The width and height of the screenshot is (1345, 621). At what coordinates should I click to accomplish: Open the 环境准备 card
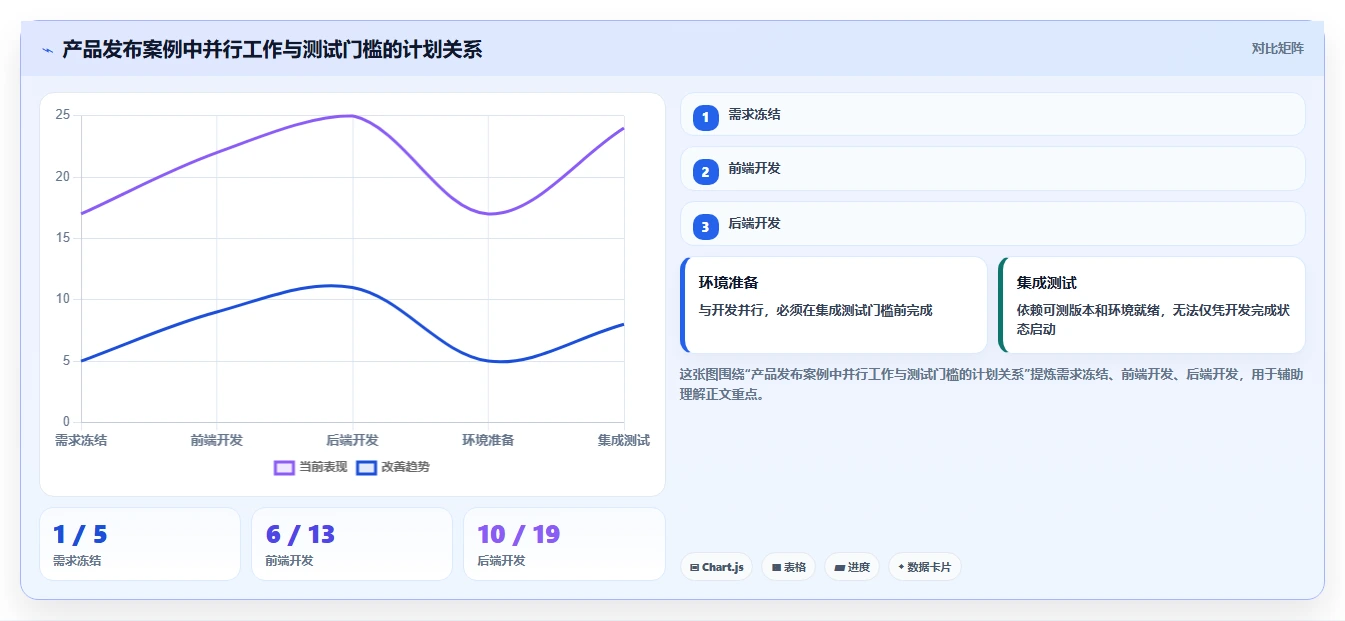pos(834,305)
